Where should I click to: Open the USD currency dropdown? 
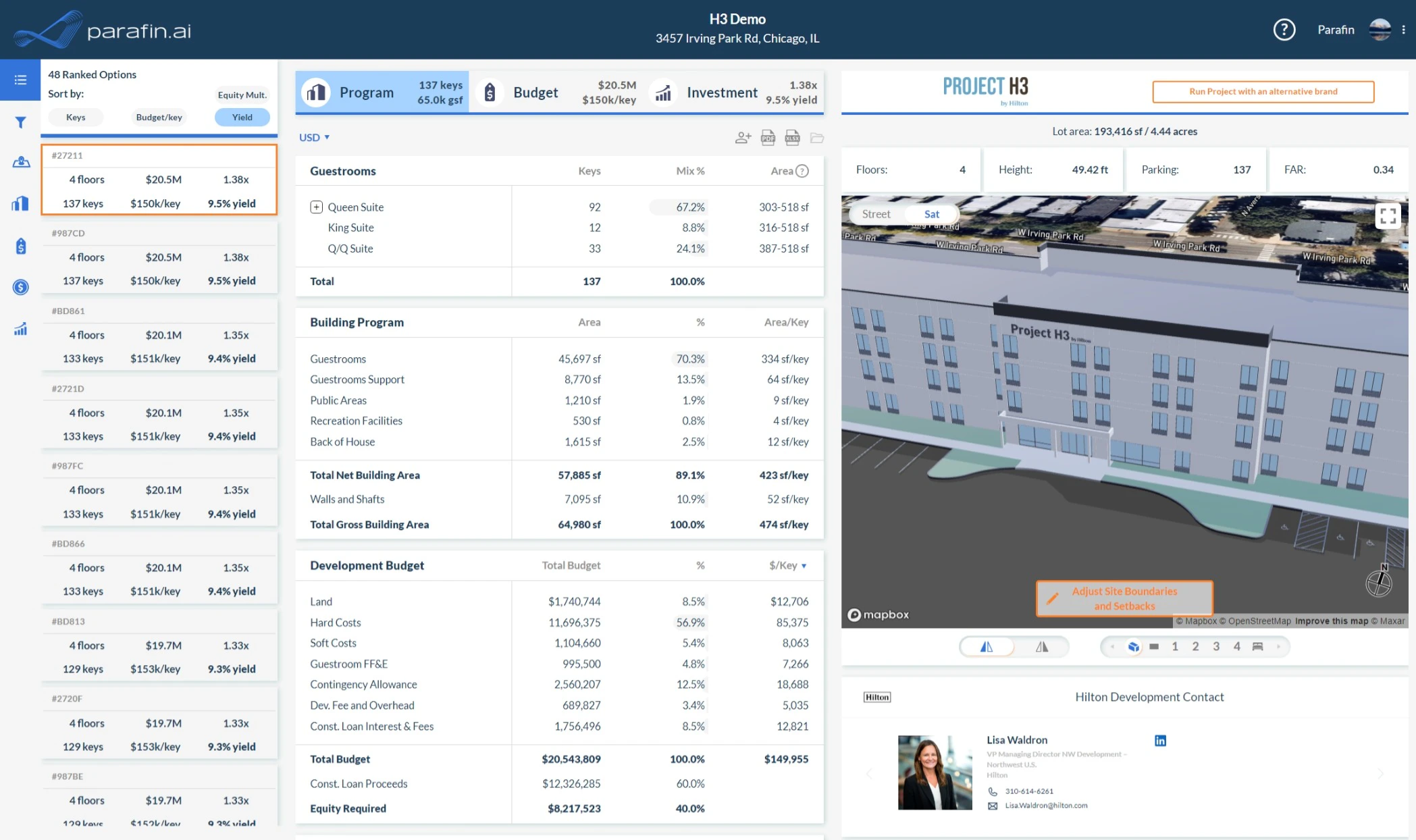314,138
